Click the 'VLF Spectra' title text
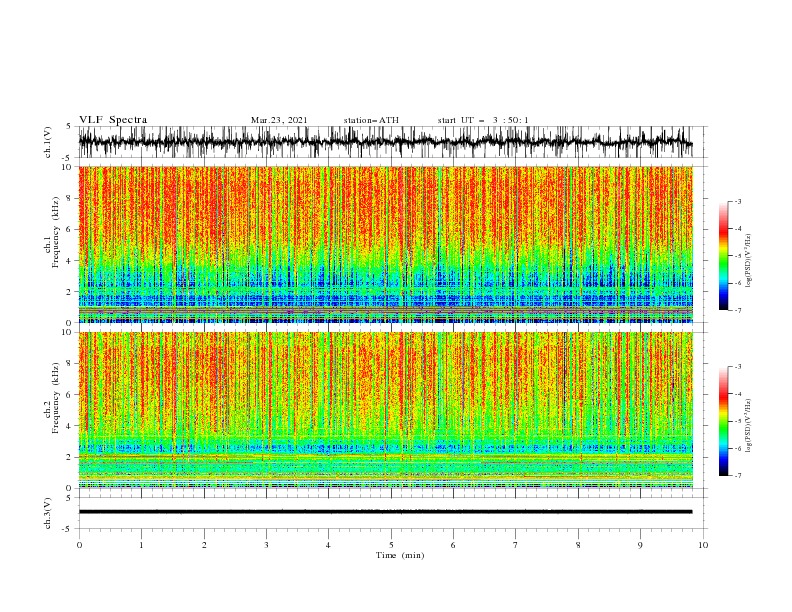Viewport: 792px width, 612px height. (x=113, y=120)
